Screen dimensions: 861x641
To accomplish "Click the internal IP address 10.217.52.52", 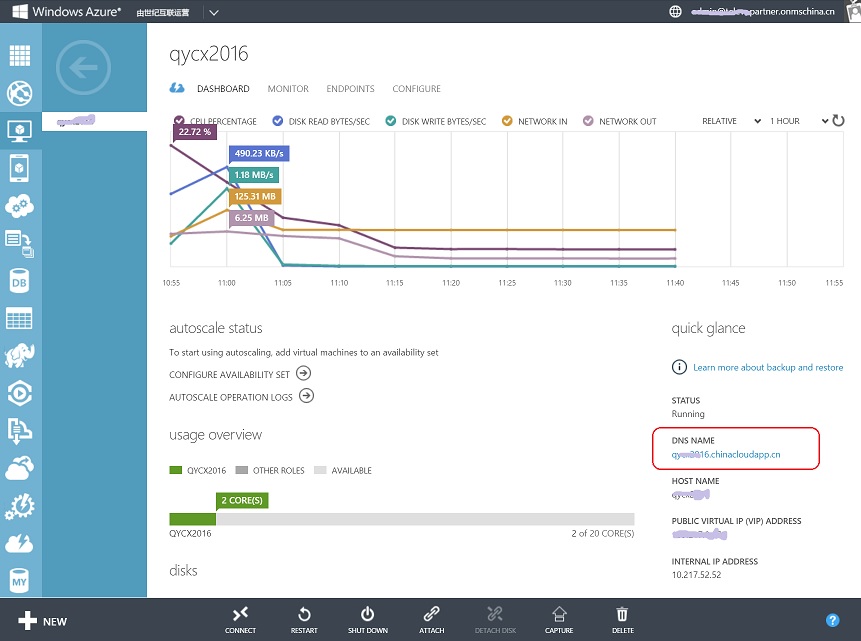I will click(696, 575).
